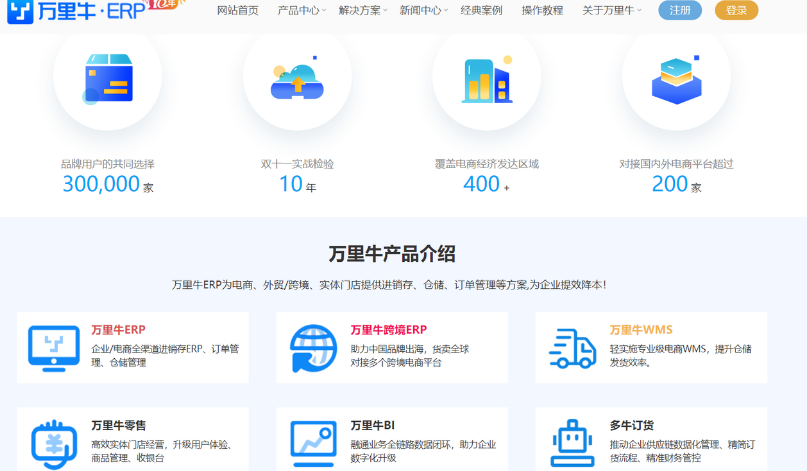Viewport: 807px width, 471px height.
Task: Click the 推动企业供应链数据化管理 description
Action: 682,451
